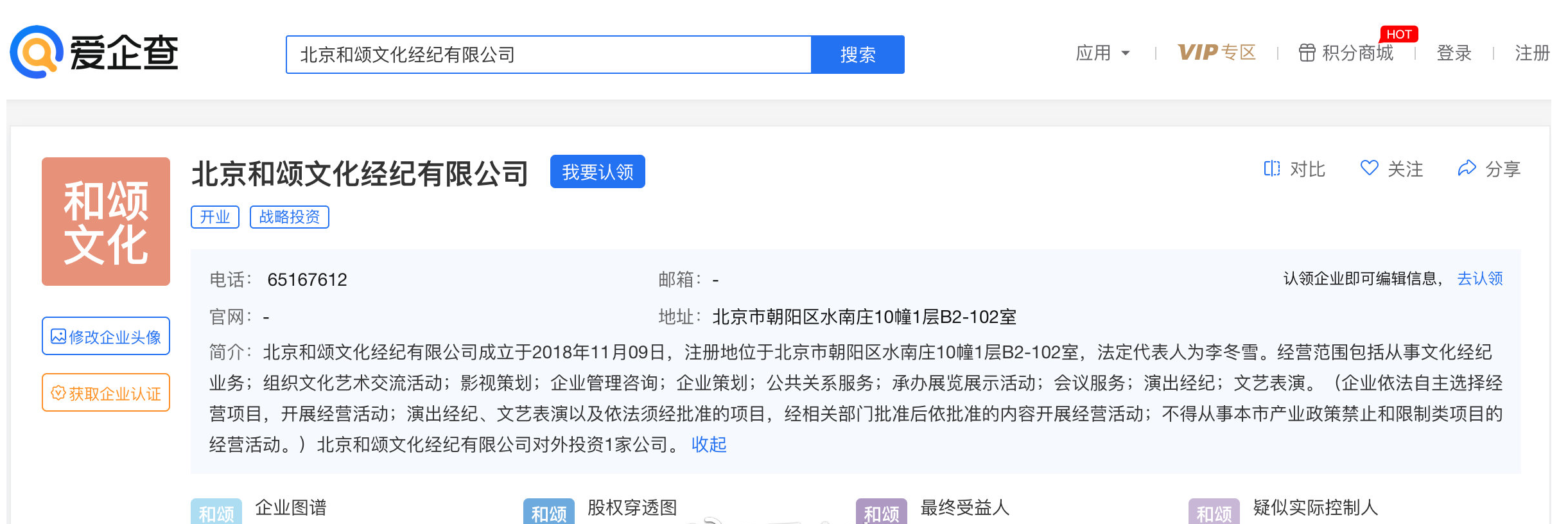Select the 开业 status tag
Viewport: 1568px width, 524px height.
click(x=215, y=217)
